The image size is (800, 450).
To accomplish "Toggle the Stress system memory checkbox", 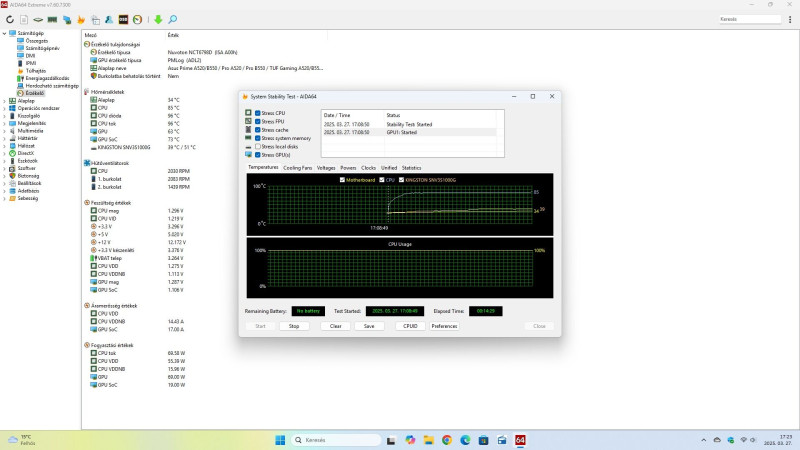I will click(x=258, y=138).
